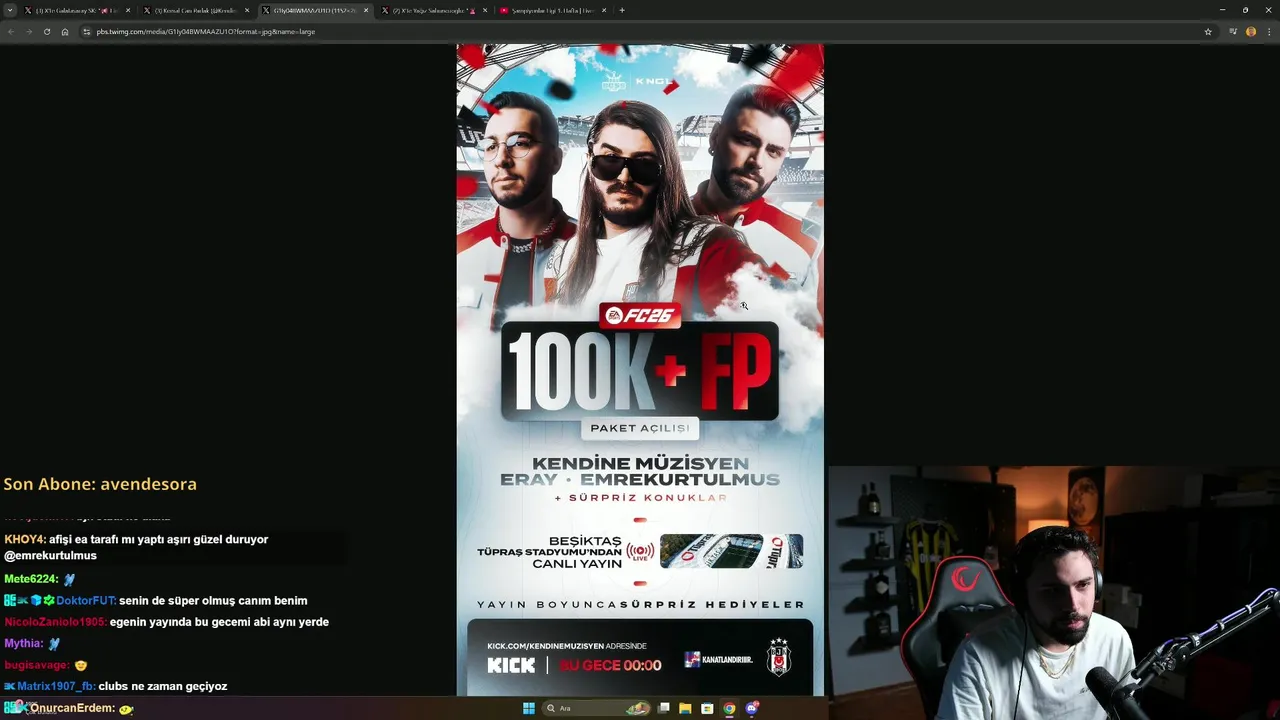The width and height of the screenshot is (1280, 720).
Task: Open the media control icon in toolbar
Action: pyautogui.click(x=1233, y=31)
